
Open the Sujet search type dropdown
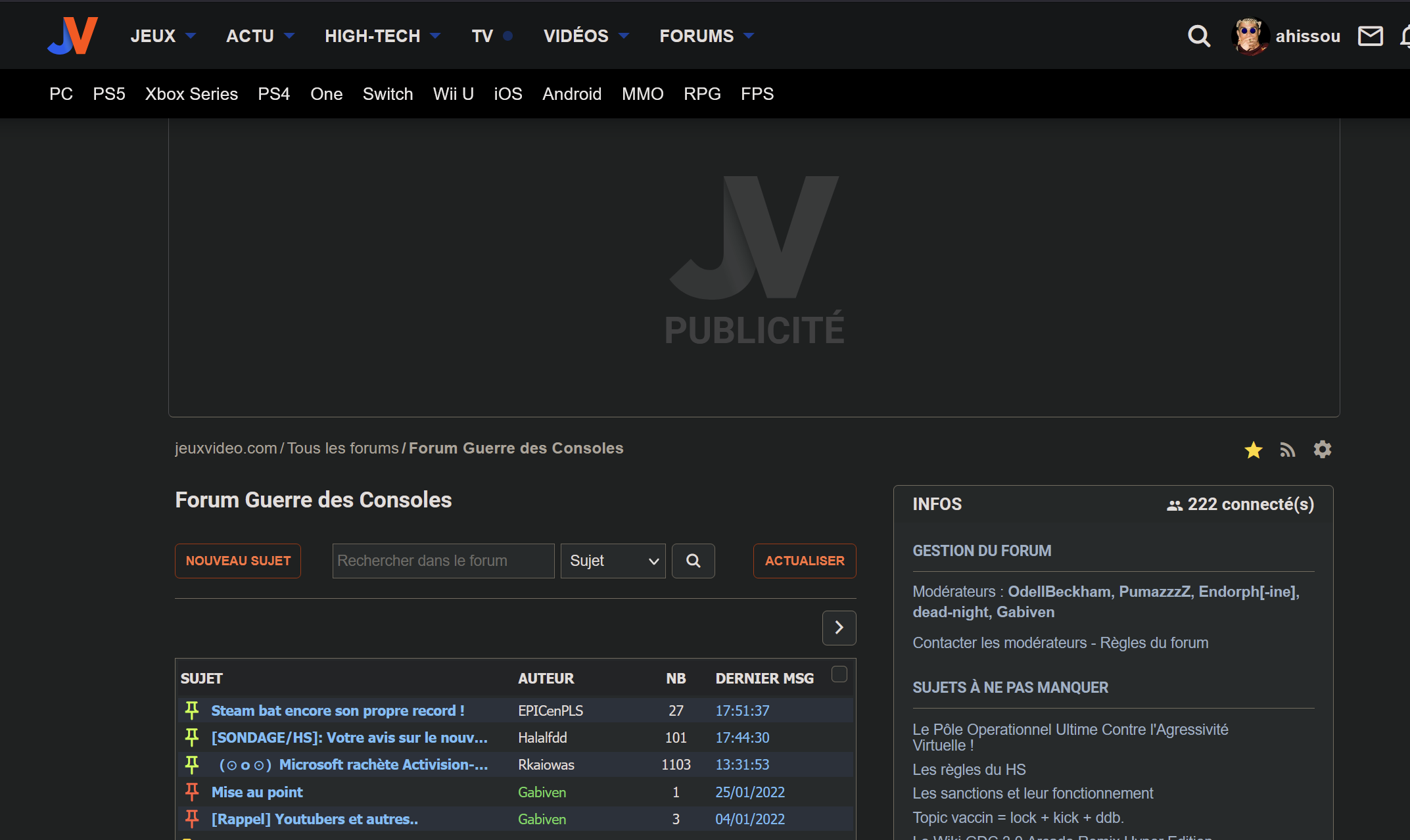coord(613,561)
